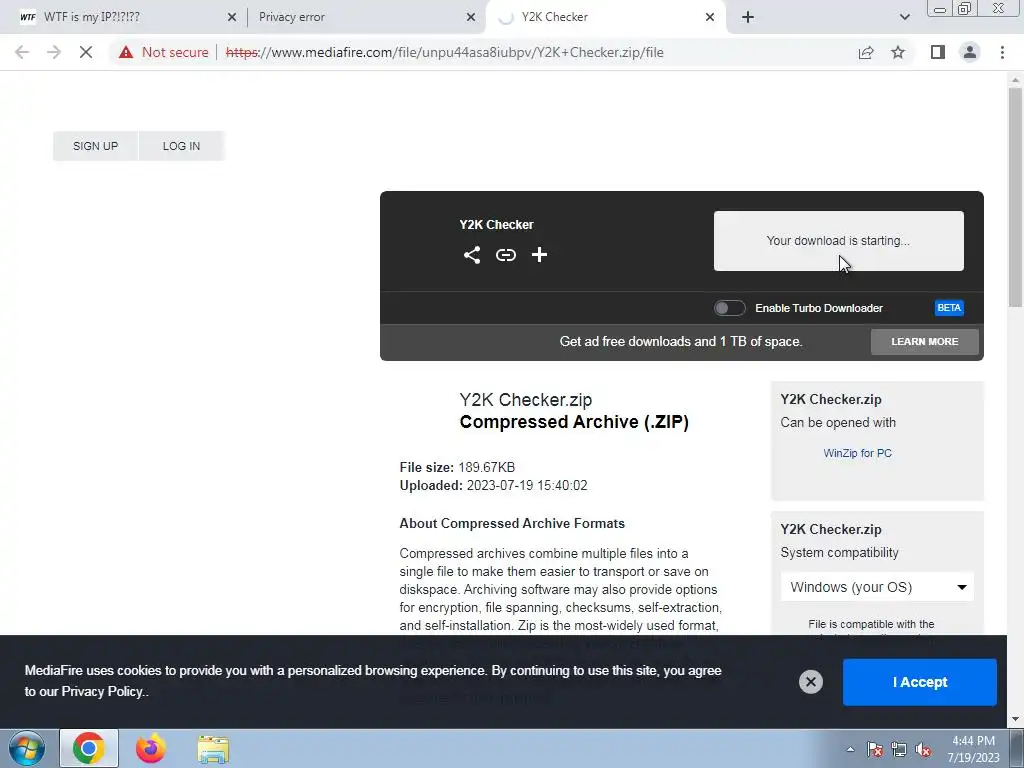1024x768 pixels.
Task: Click the Action Center flag tray icon
Action: (874, 749)
